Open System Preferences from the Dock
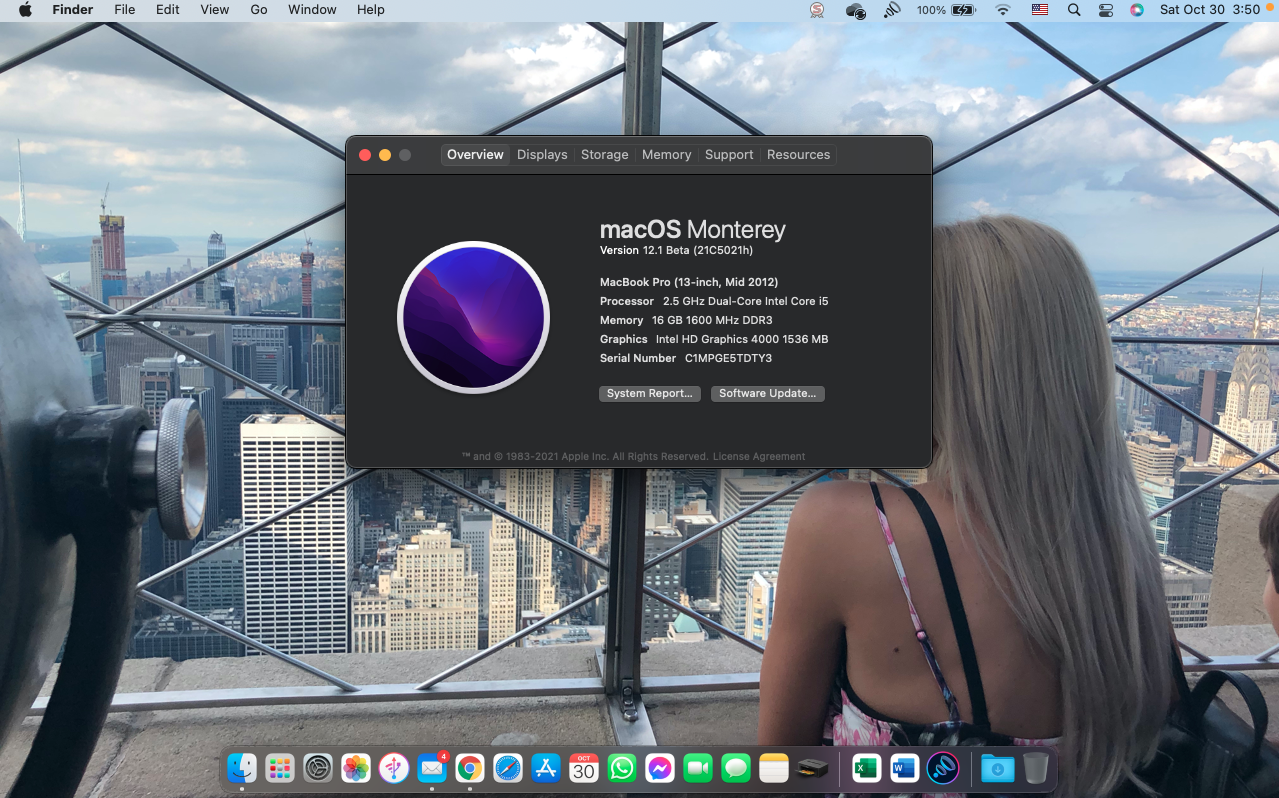The height and width of the screenshot is (798, 1279). pyautogui.click(x=318, y=768)
